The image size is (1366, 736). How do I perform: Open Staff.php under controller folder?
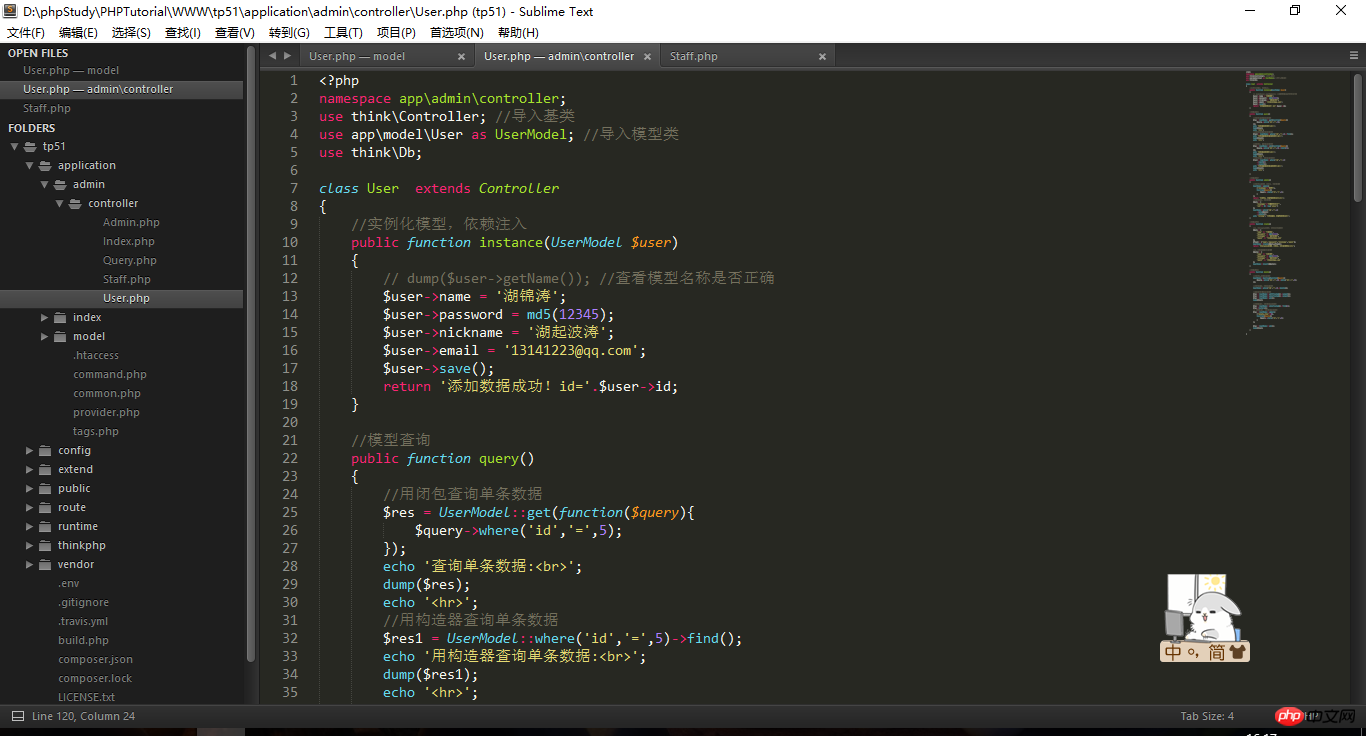coord(127,279)
